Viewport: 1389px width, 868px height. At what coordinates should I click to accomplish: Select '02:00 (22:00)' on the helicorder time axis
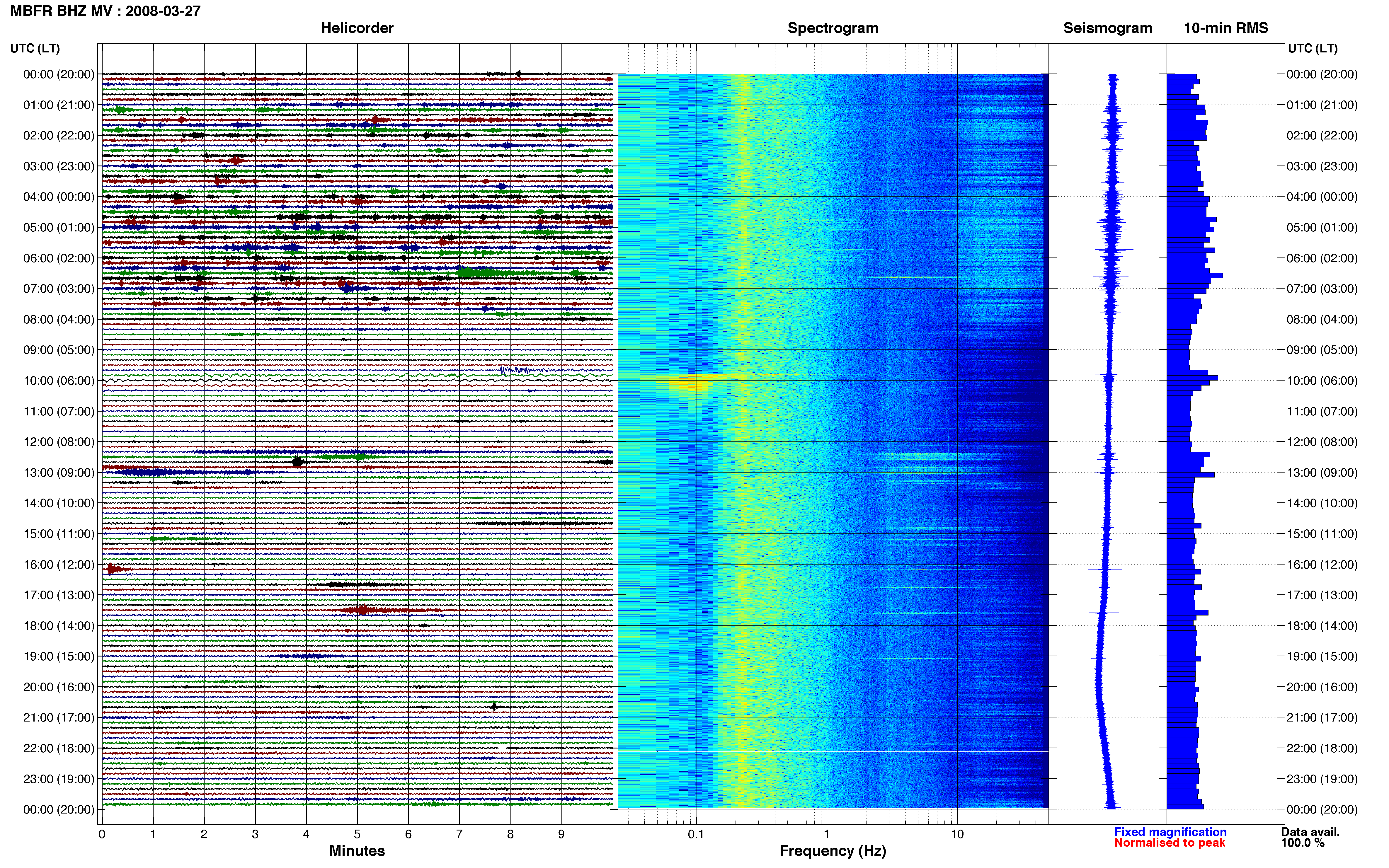(x=59, y=135)
